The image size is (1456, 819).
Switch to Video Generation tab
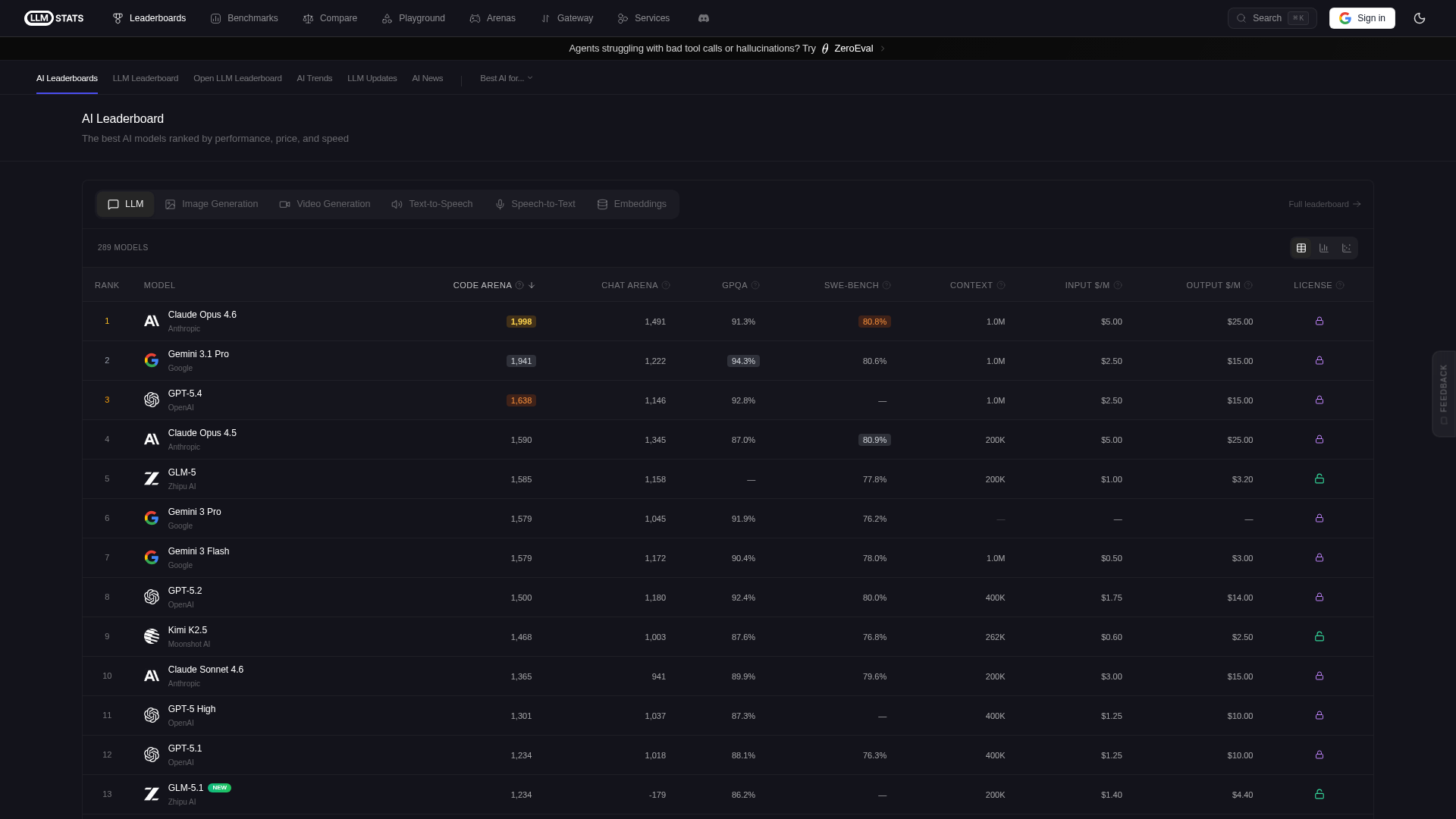click(325, 204)
